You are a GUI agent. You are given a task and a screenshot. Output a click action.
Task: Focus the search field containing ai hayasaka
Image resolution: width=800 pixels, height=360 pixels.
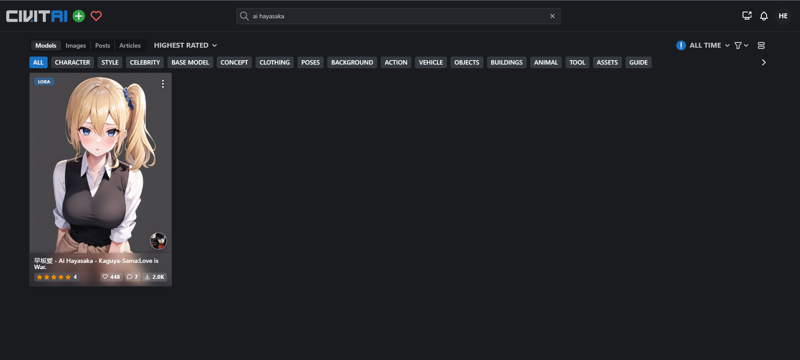tap(398, 16)
